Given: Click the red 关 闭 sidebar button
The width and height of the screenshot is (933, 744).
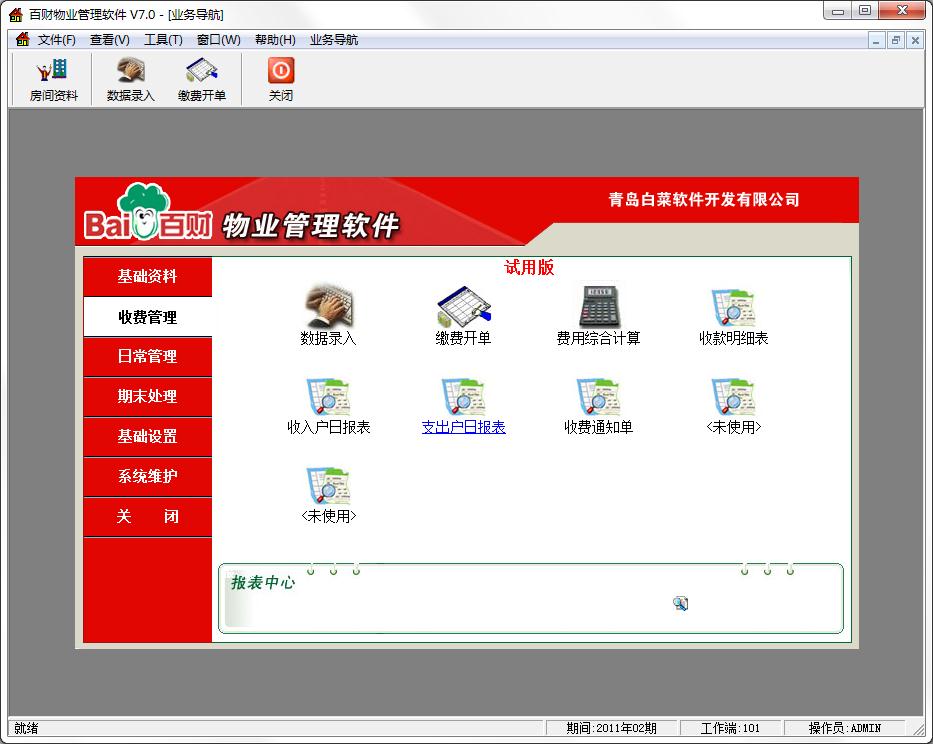Looking at the screenshot, I should point(148,516).
